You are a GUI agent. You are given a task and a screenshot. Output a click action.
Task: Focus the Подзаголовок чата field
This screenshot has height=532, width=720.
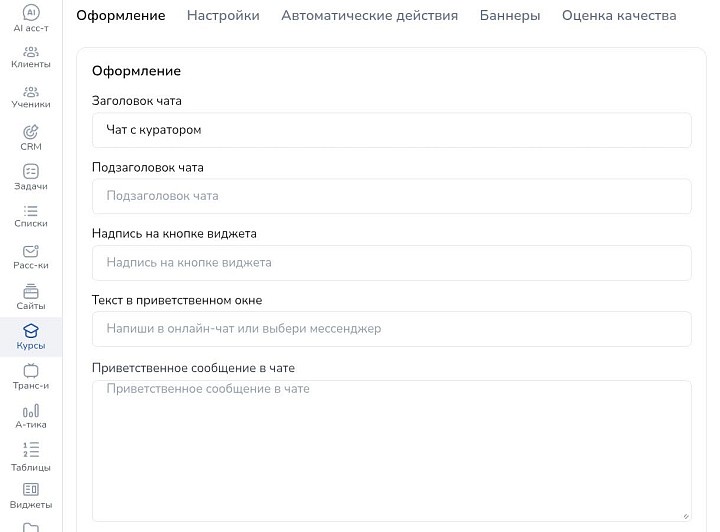click(x=391, y=196)
